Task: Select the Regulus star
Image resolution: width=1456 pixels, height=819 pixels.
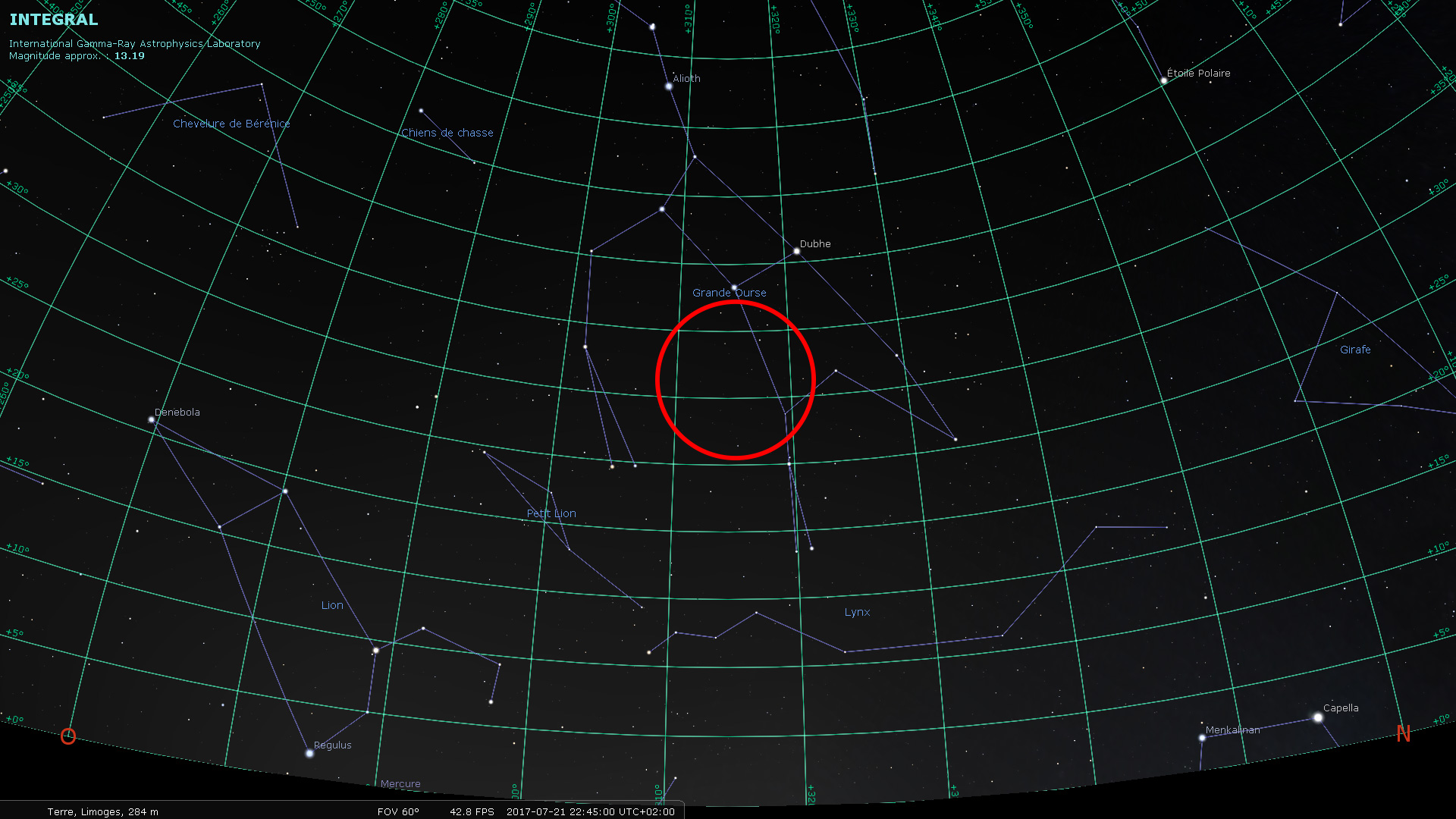Action: pos(309,753)
